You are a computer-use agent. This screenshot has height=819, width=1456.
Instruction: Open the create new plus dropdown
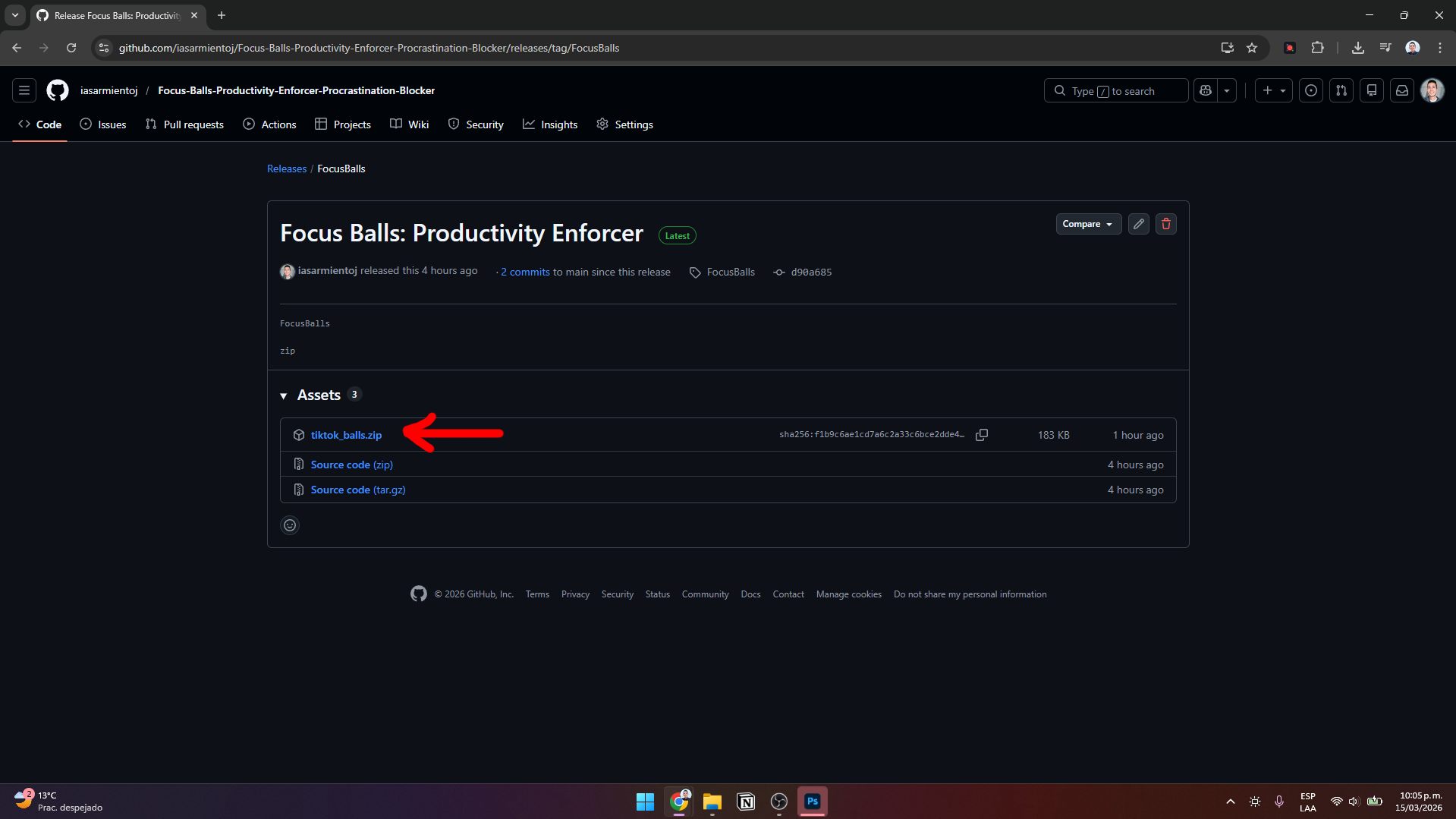coord(1274,90)
